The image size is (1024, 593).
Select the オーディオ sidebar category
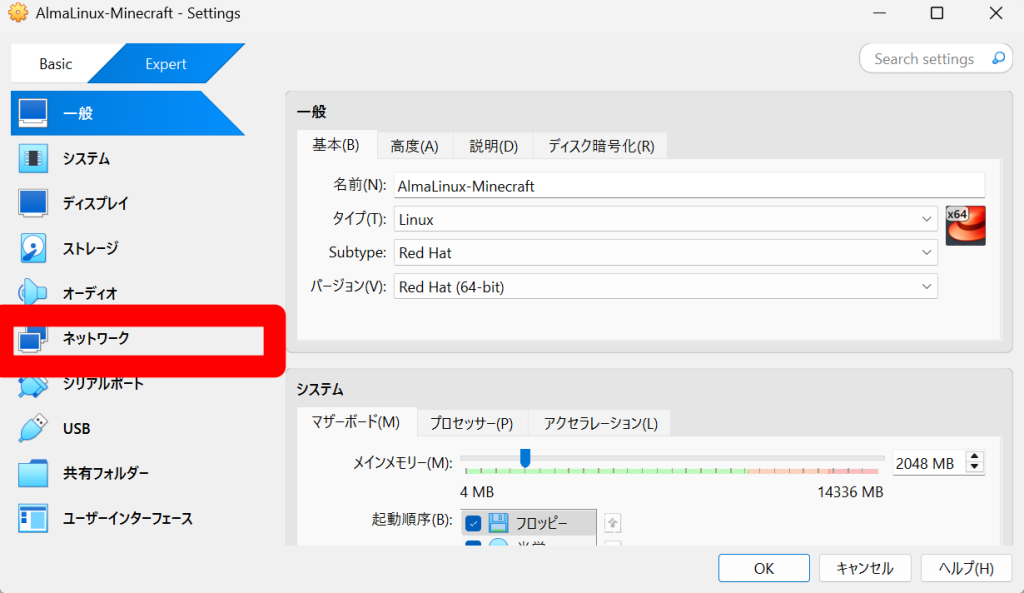(89, 293)
